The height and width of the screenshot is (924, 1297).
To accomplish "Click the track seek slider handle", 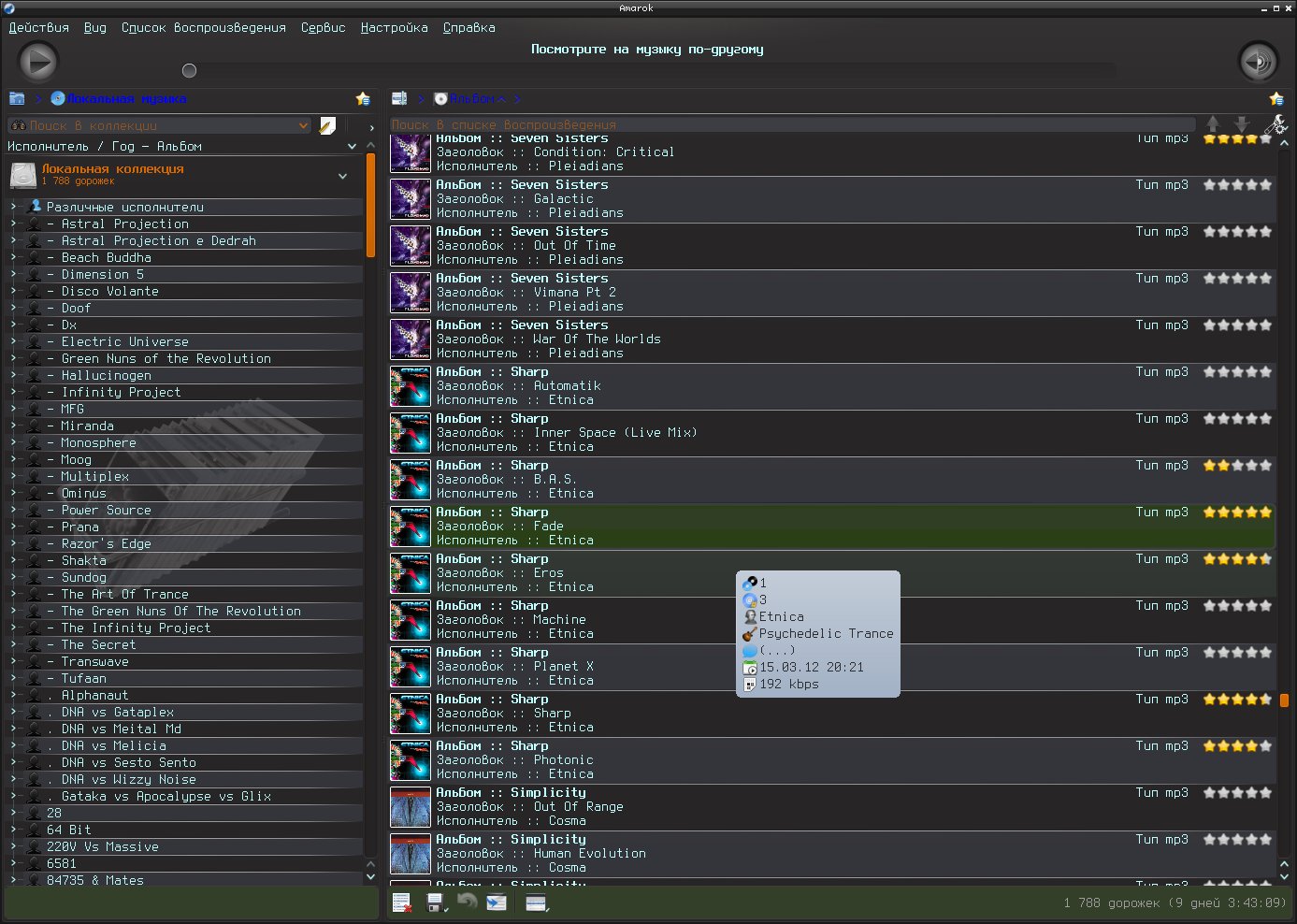I will click(189, 70).
